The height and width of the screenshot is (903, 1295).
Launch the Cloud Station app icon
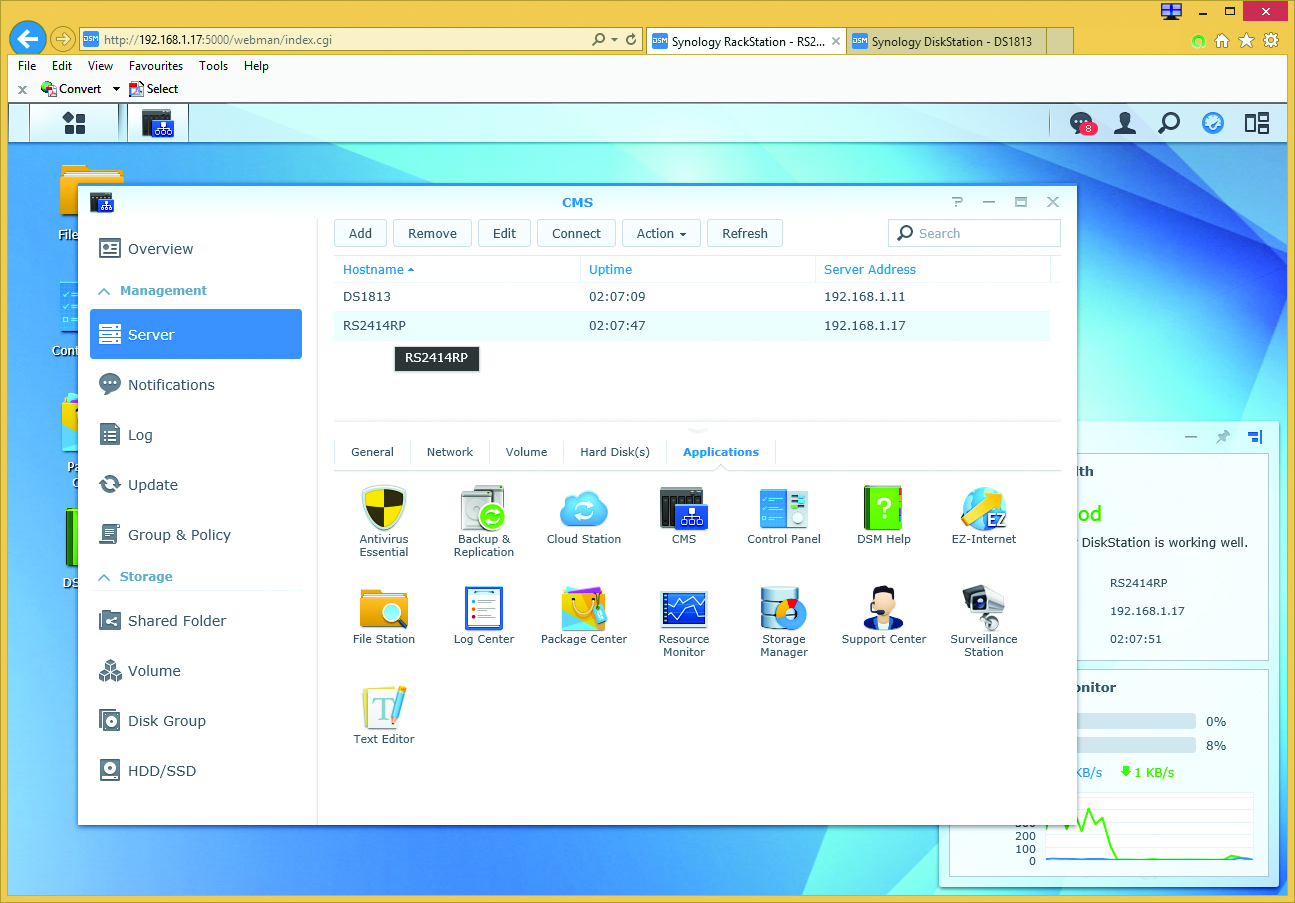click(x=584, y=508)
